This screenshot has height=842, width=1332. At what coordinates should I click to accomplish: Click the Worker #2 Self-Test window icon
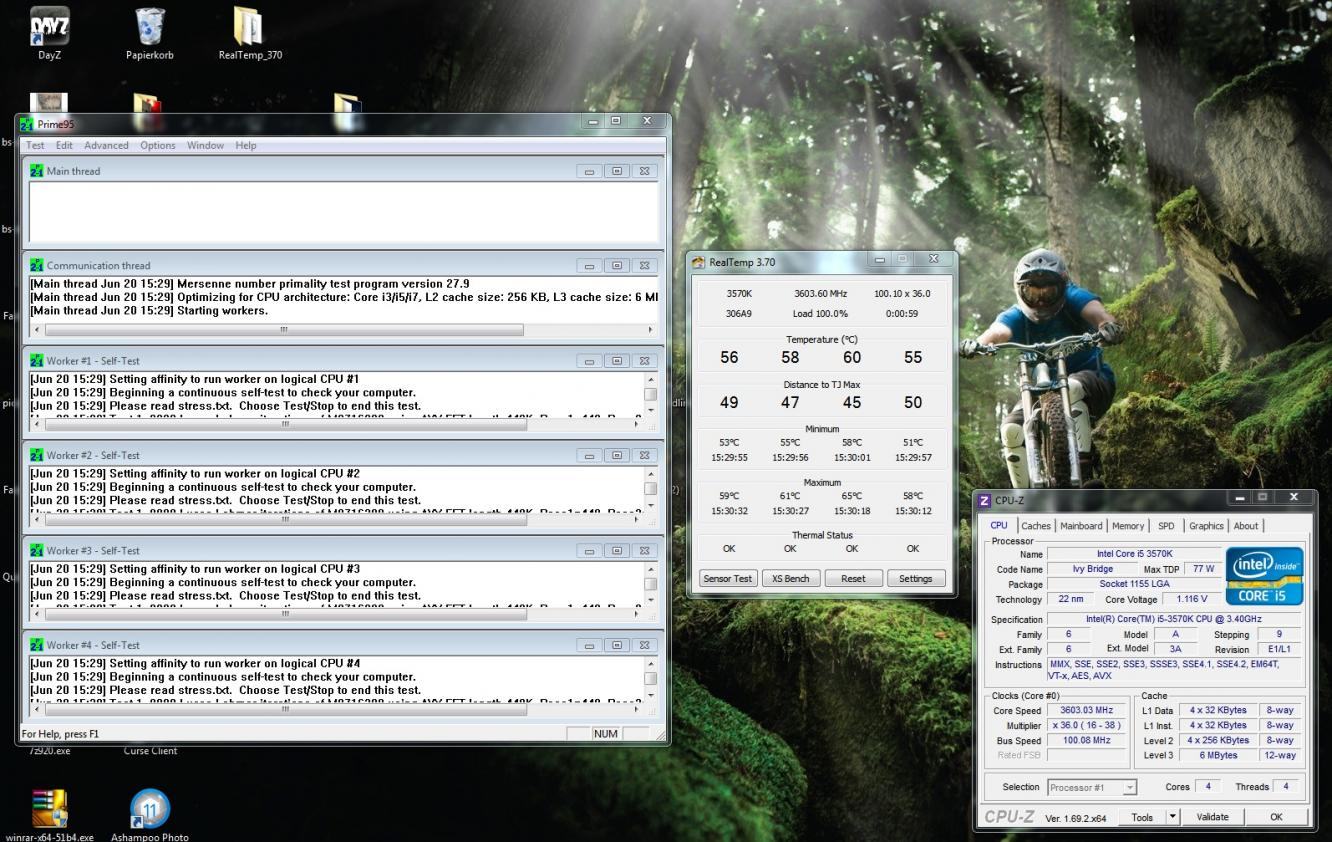tap(37, 455)
